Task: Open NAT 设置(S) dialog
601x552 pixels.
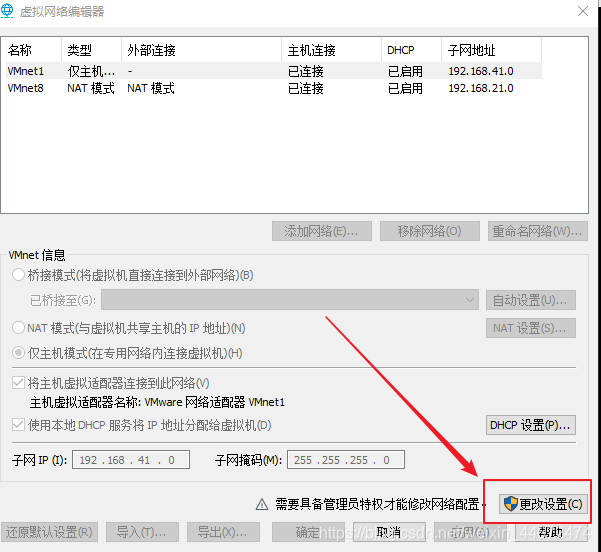Action: click(531, 328)
